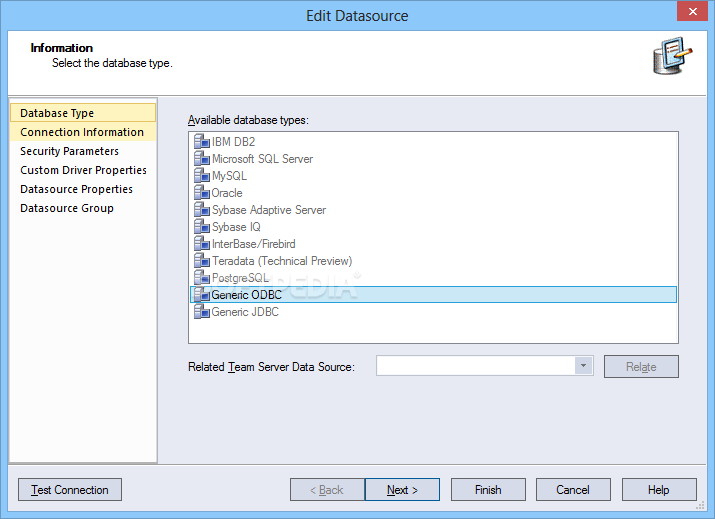
Task: Click the Sybase Adaptive Server icon
Action: (201, 210)
